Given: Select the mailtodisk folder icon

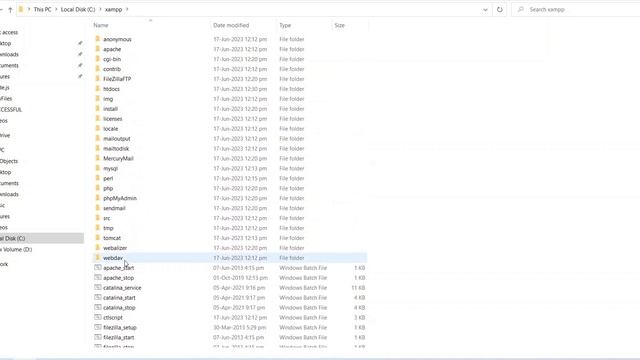Looking at the screenshot, I should 98,148.
